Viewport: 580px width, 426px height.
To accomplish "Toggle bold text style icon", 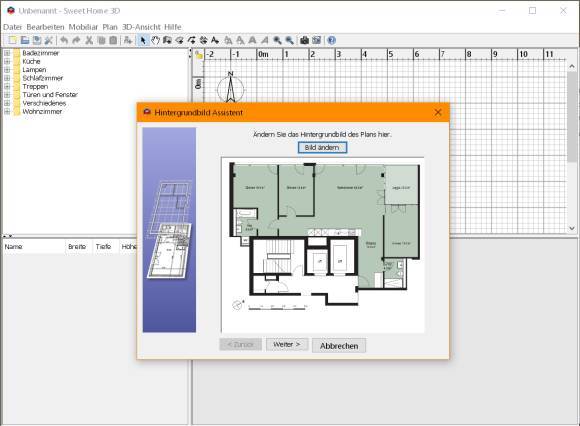I will coord(253,40).
